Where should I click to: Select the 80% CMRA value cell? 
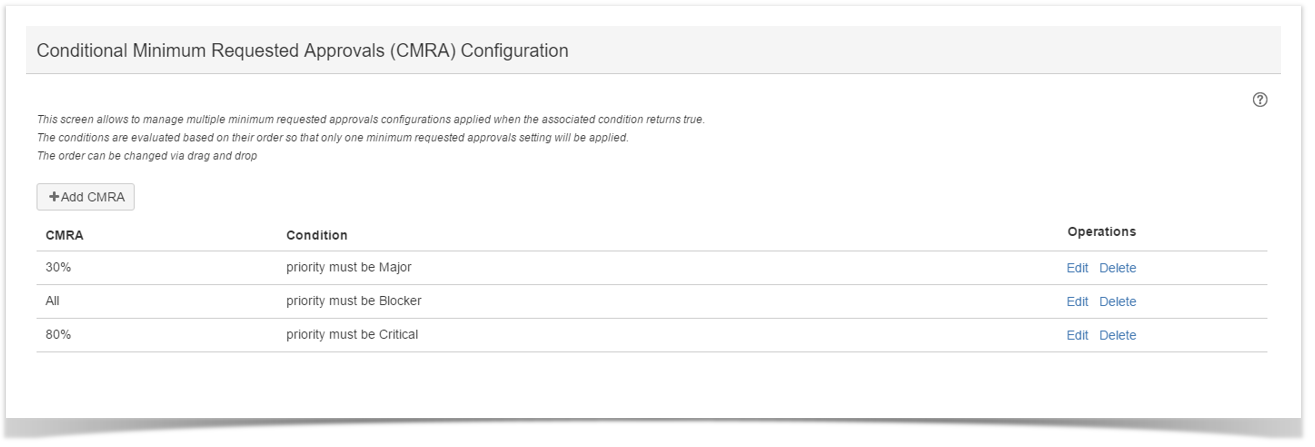click(59, 335)
